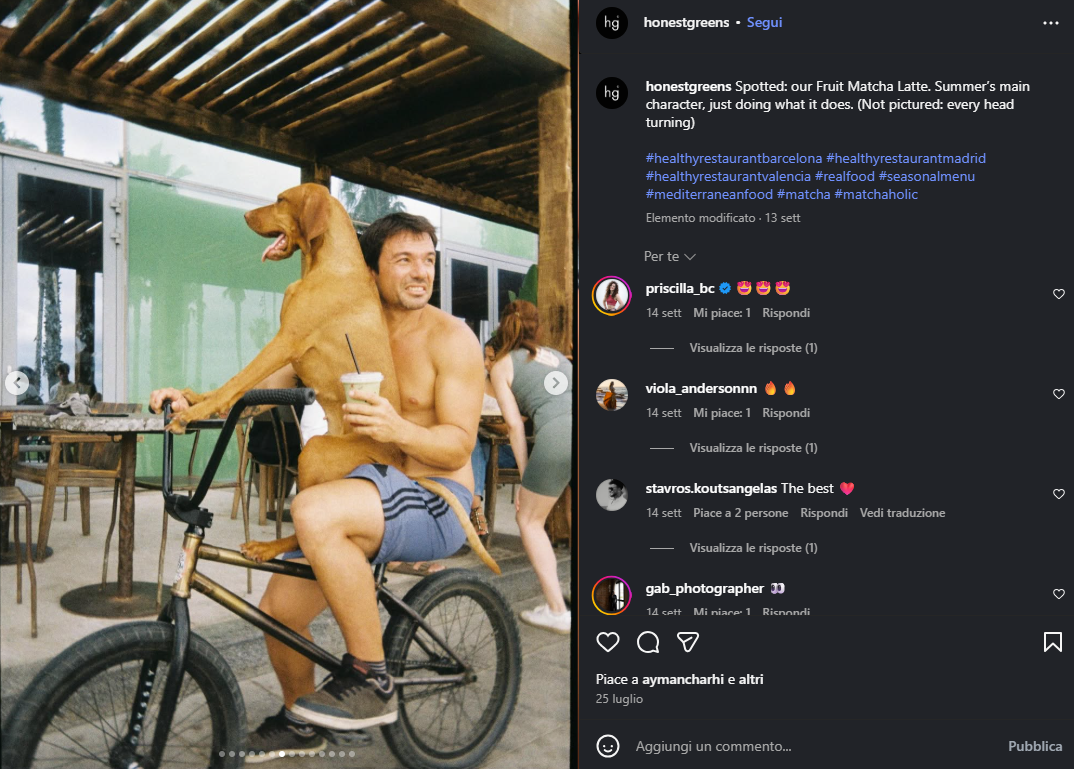
Task: Save post with the bookmark icon
Action: click(x=1052, y=642)
